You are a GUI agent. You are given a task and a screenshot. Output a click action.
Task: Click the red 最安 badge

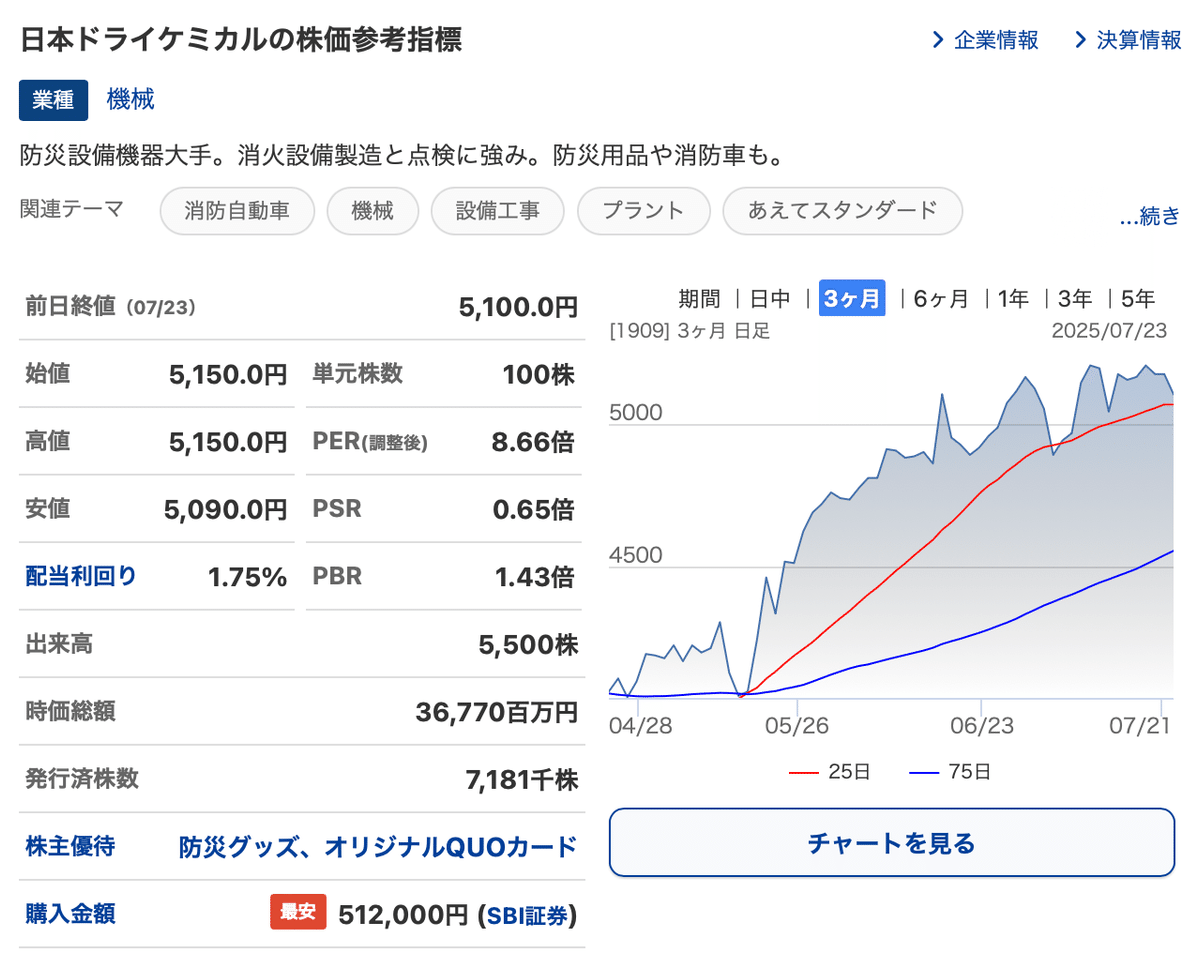[x=298, y=913]
